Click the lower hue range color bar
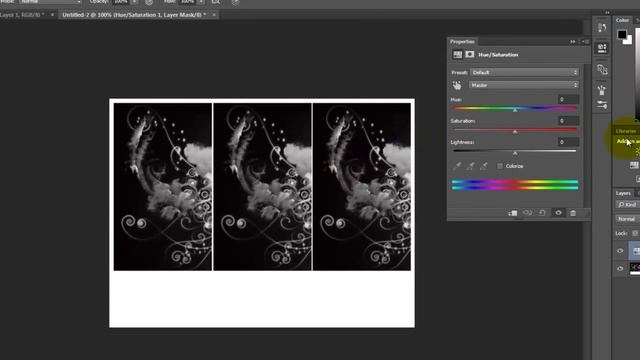Viewport: 640px width, 360px height. pos(515,188)
